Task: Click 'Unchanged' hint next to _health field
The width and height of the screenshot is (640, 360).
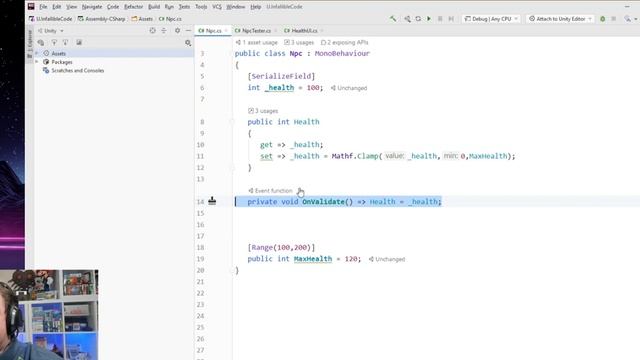Action: coord(349,88)
